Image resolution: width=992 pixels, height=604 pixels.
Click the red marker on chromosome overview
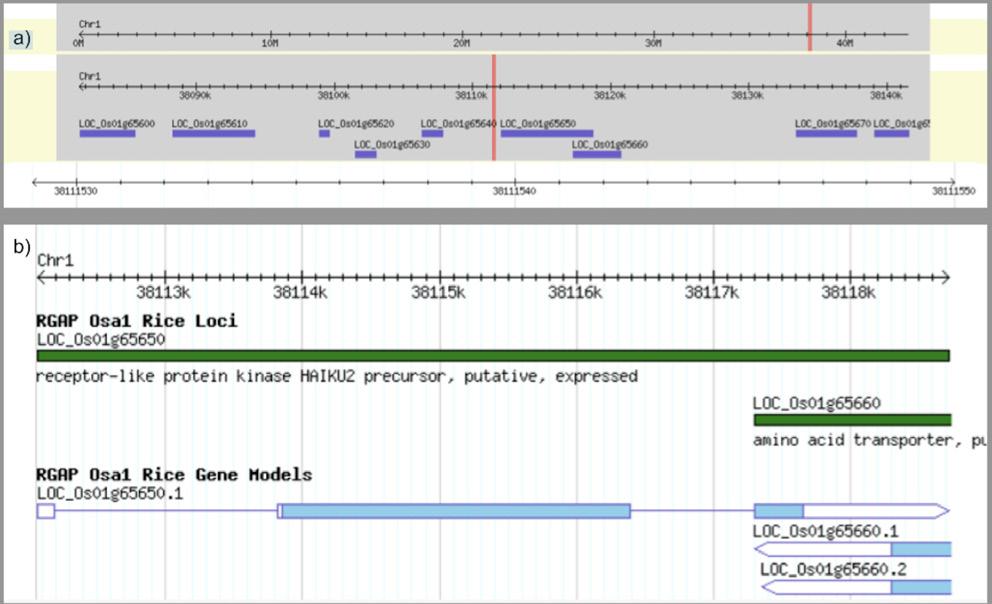pyautogui.click(x=810, y=27)
